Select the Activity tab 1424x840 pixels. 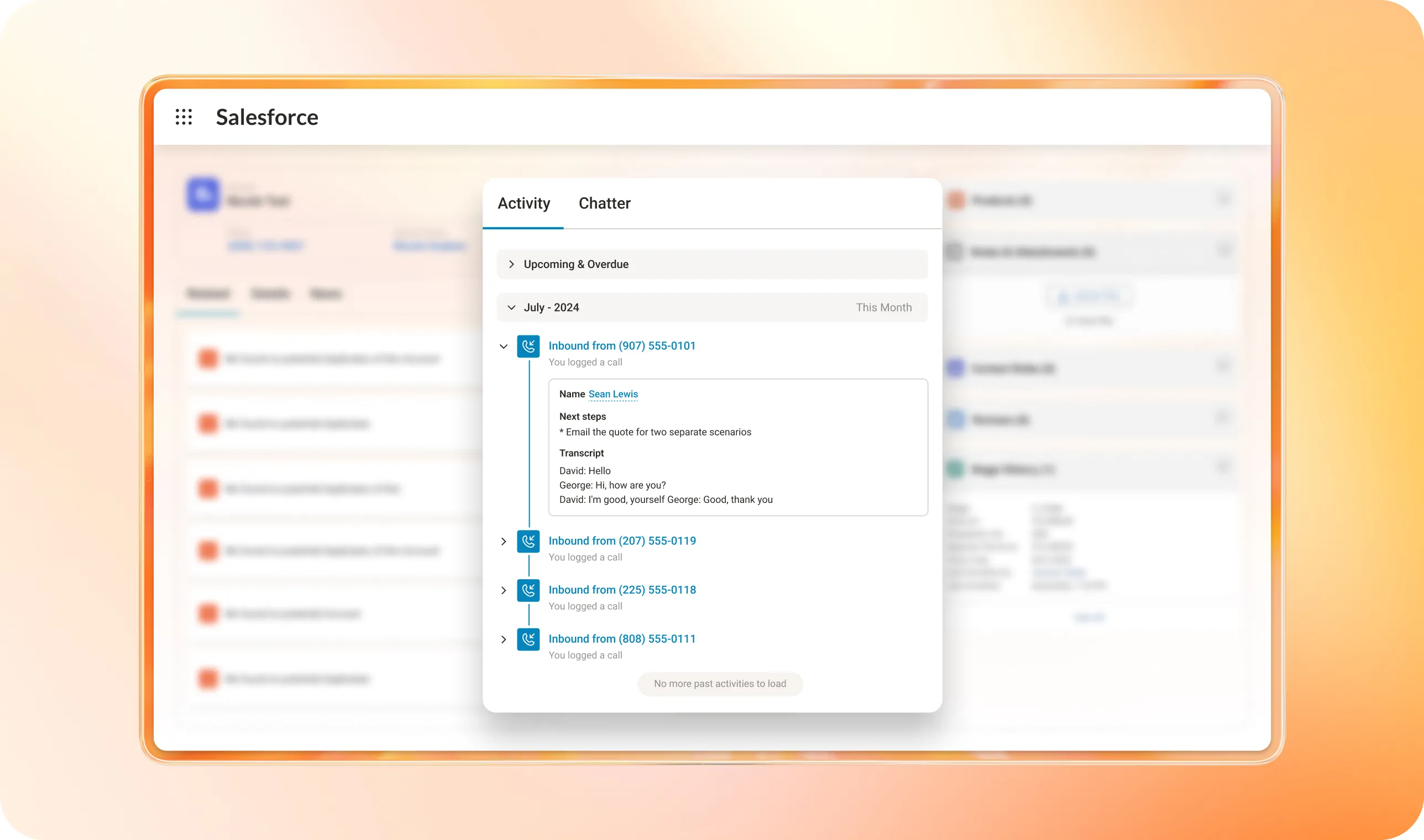[x=523, y=203]
